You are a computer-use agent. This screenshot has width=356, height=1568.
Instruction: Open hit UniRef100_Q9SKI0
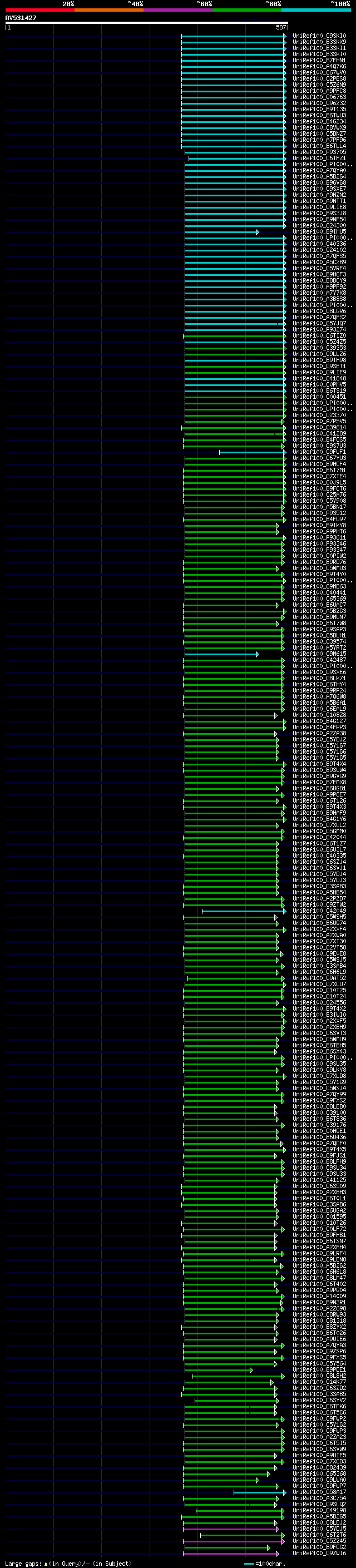[x=319, y=36]
